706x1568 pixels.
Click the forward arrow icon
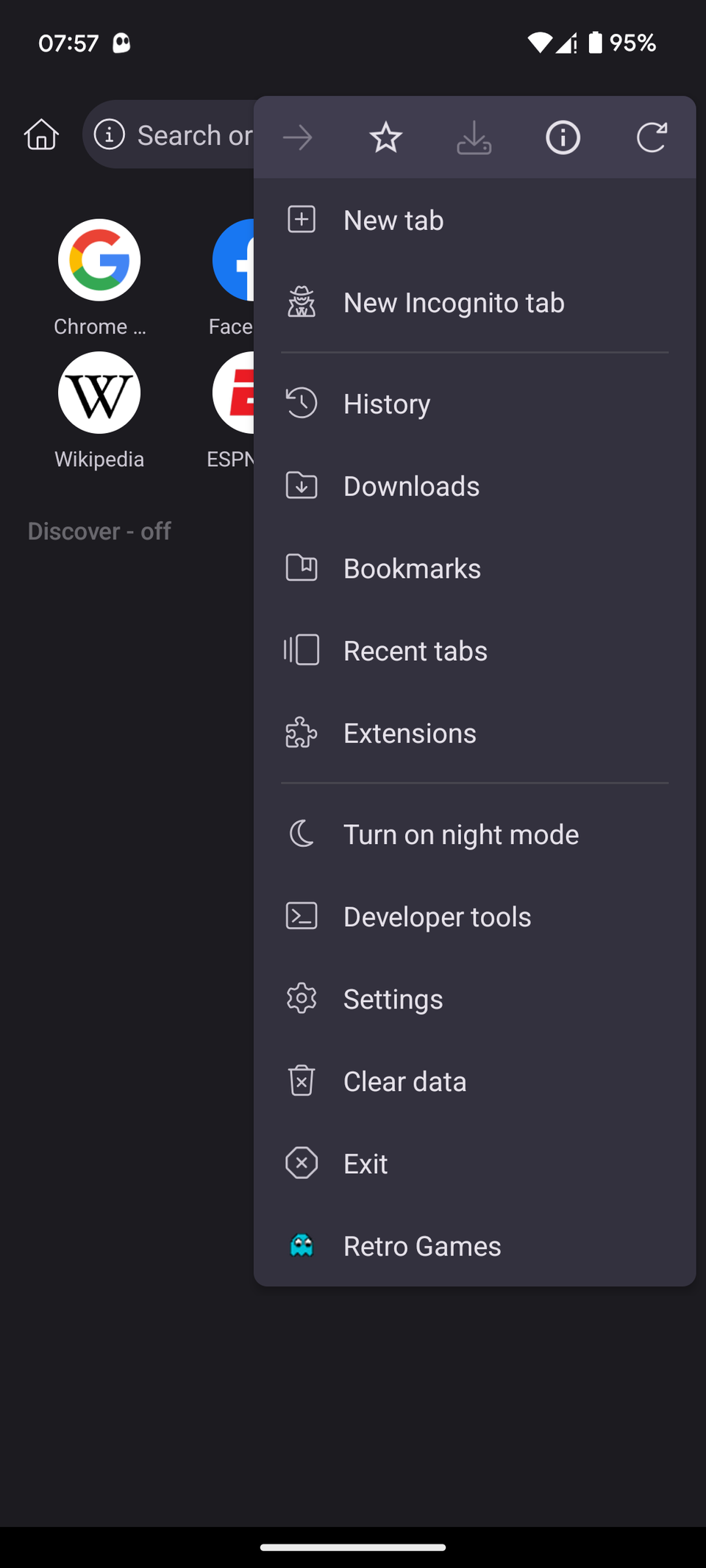click(298, 137)
